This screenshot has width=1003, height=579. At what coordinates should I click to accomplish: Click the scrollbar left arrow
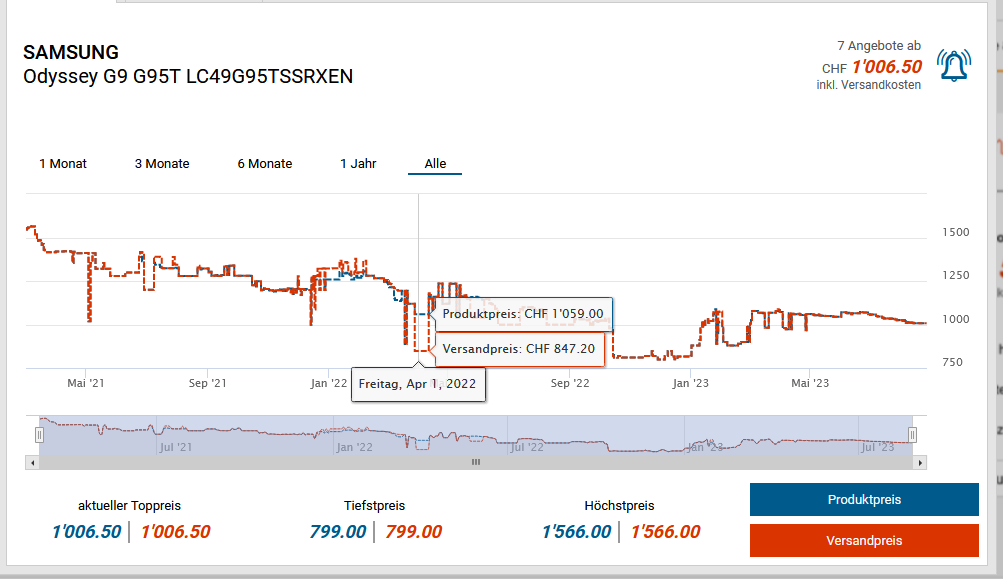[x=33, y=463]
